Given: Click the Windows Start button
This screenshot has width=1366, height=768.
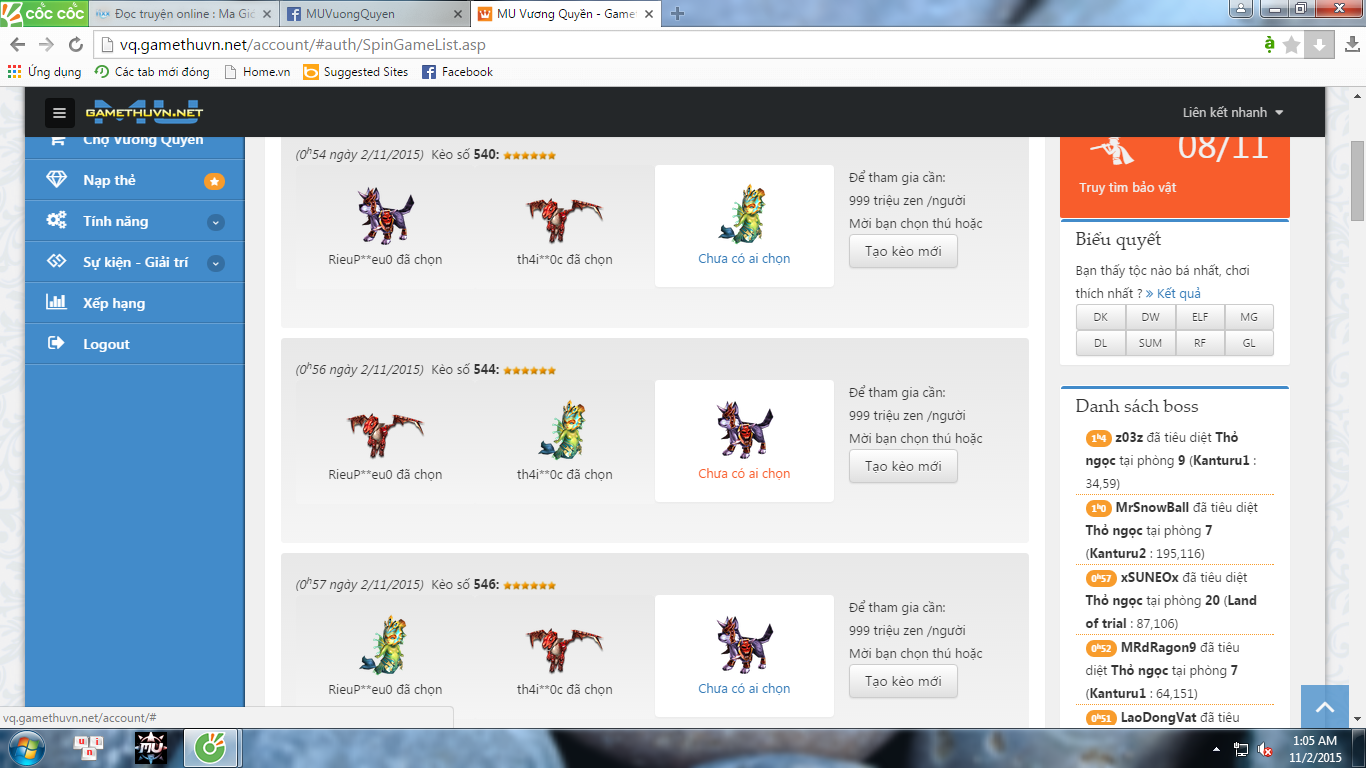Looking at the screenshot, I should (25, 747).
